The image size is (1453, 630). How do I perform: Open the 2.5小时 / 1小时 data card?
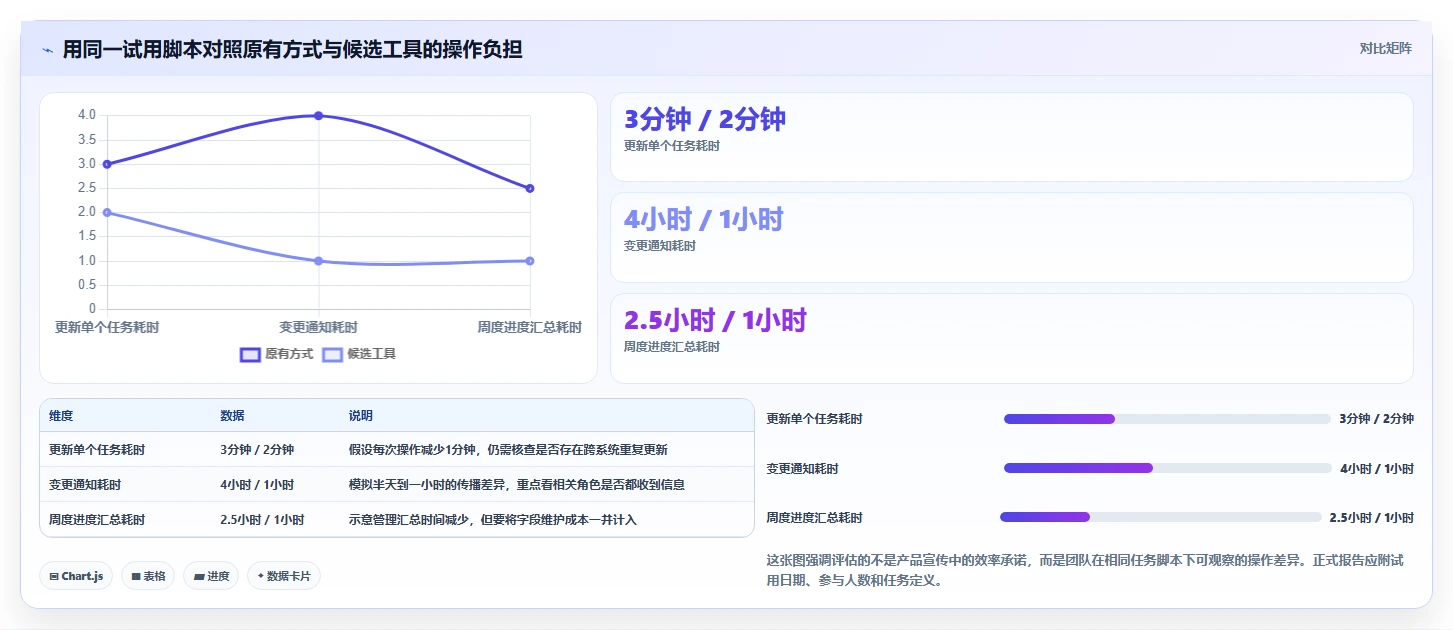(x=1011, y=338)
